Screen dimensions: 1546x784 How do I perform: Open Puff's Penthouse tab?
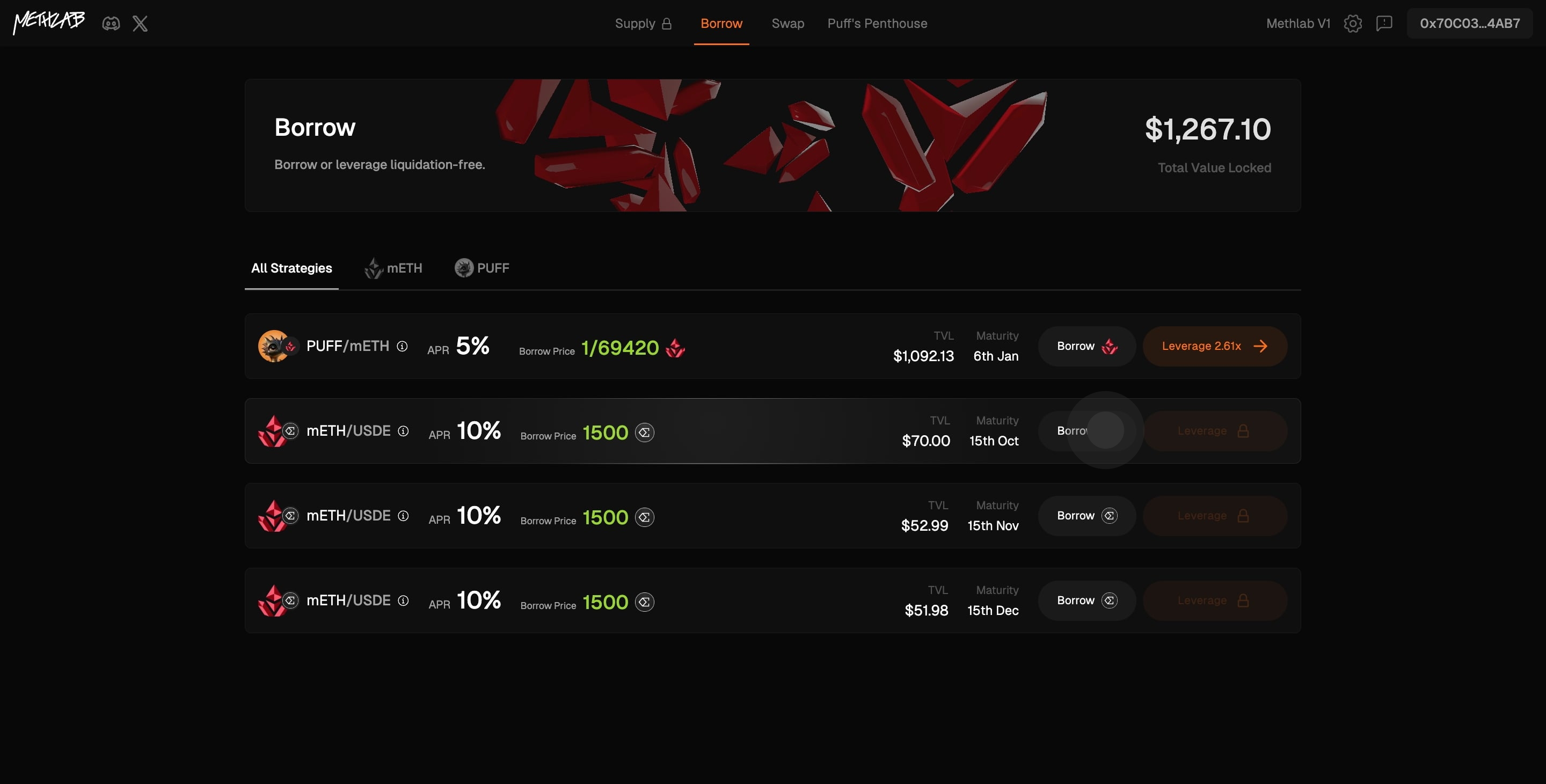click(x=877, y=24)
